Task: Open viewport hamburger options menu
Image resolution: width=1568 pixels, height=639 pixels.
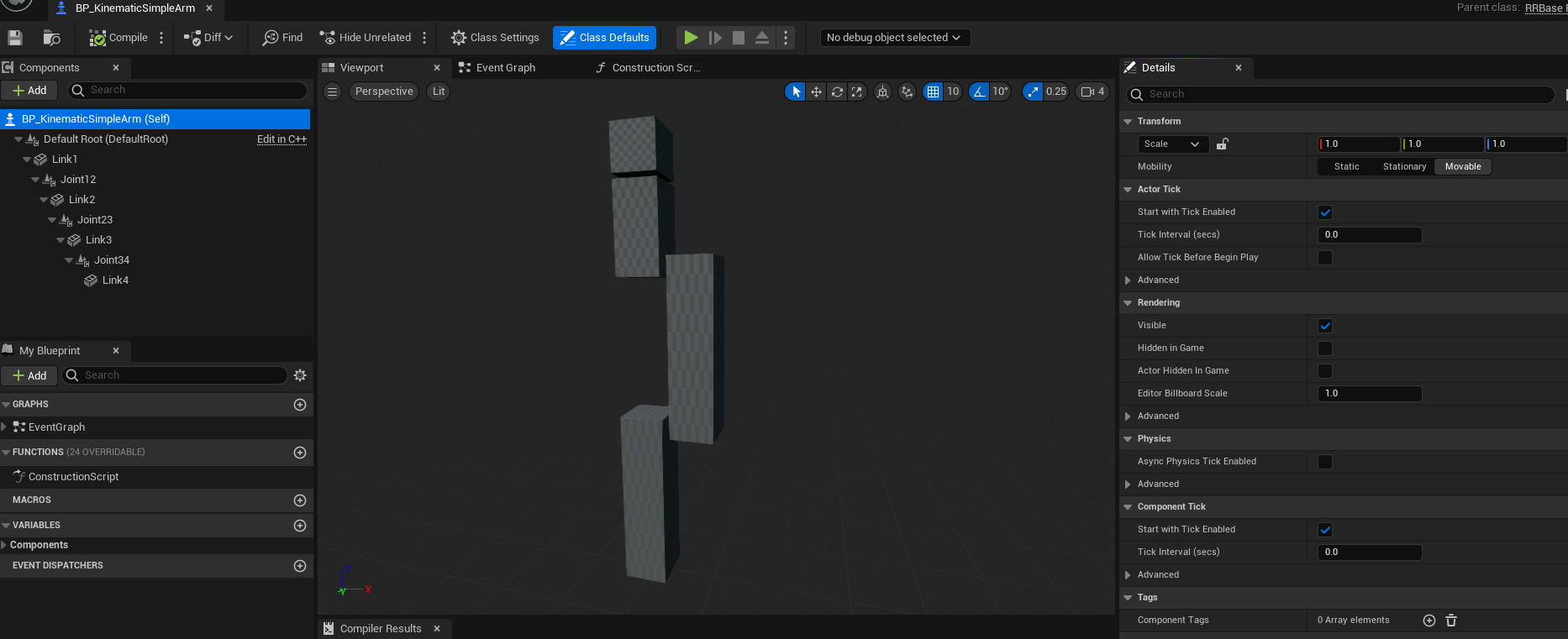Action: click(333, 92)
